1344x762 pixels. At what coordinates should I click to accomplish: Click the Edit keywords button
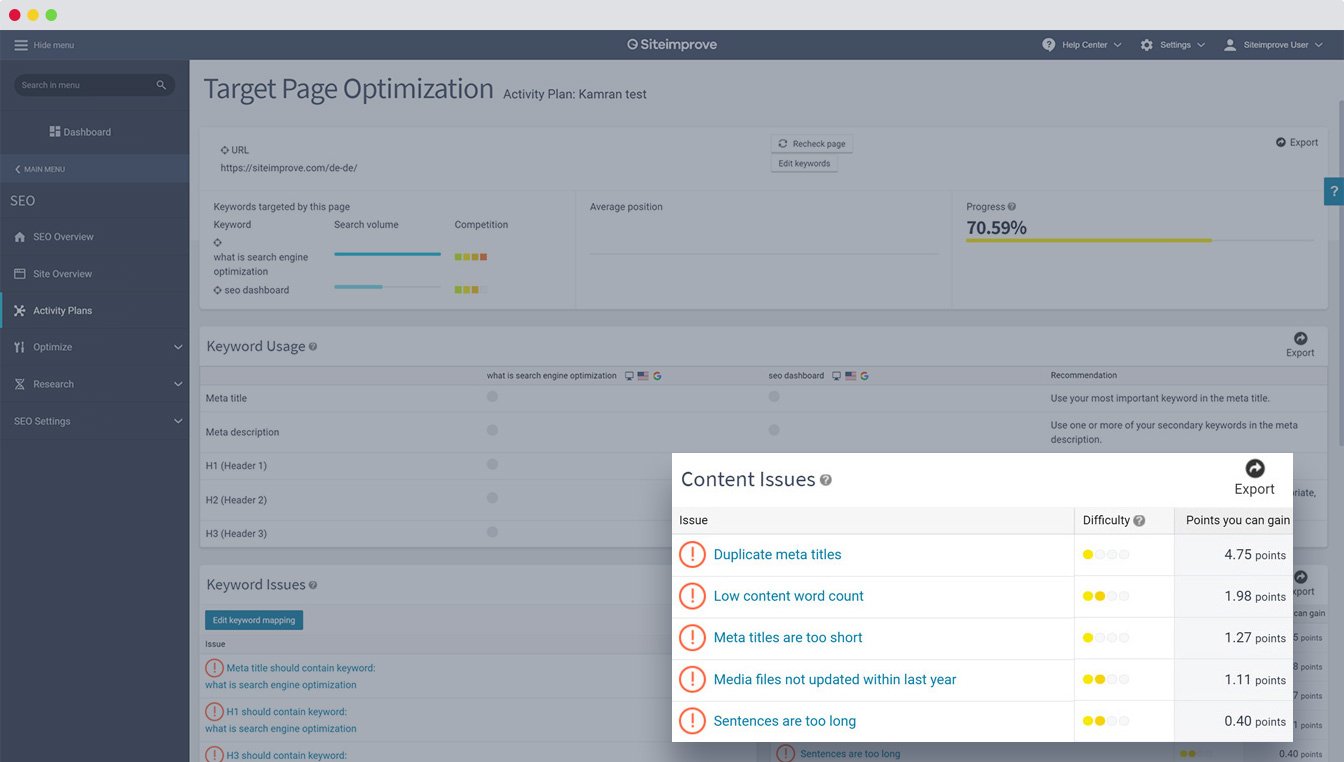pyautogui.click(x=804, y=164)
